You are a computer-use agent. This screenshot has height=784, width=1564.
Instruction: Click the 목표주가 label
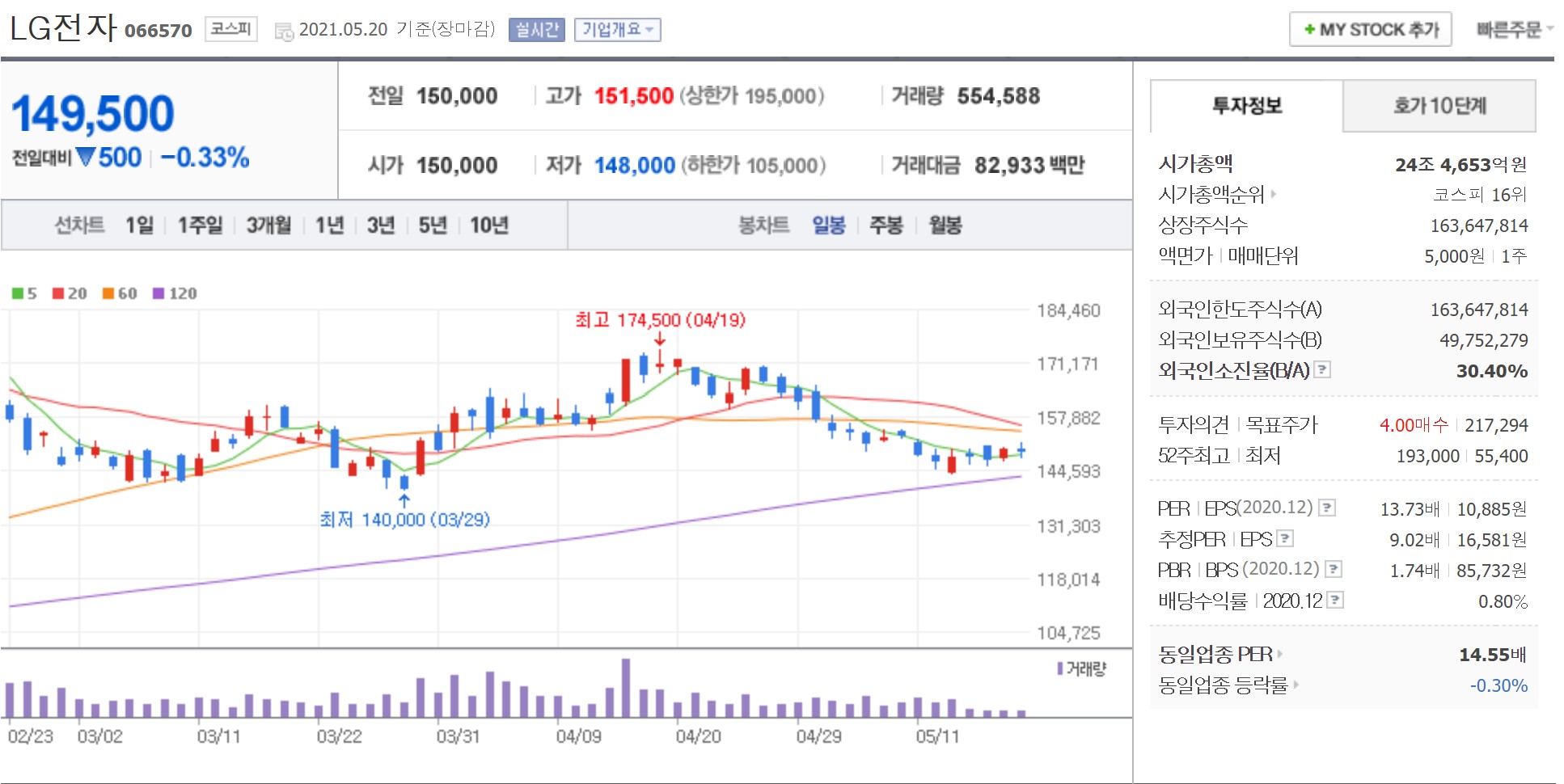coord(1282,424)
